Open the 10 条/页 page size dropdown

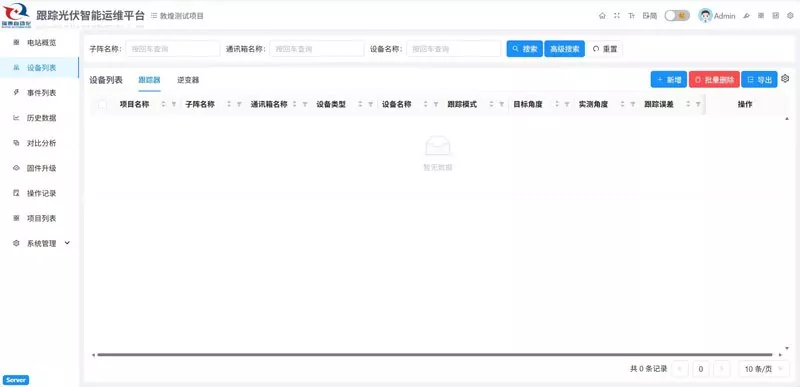coord(764,369)
